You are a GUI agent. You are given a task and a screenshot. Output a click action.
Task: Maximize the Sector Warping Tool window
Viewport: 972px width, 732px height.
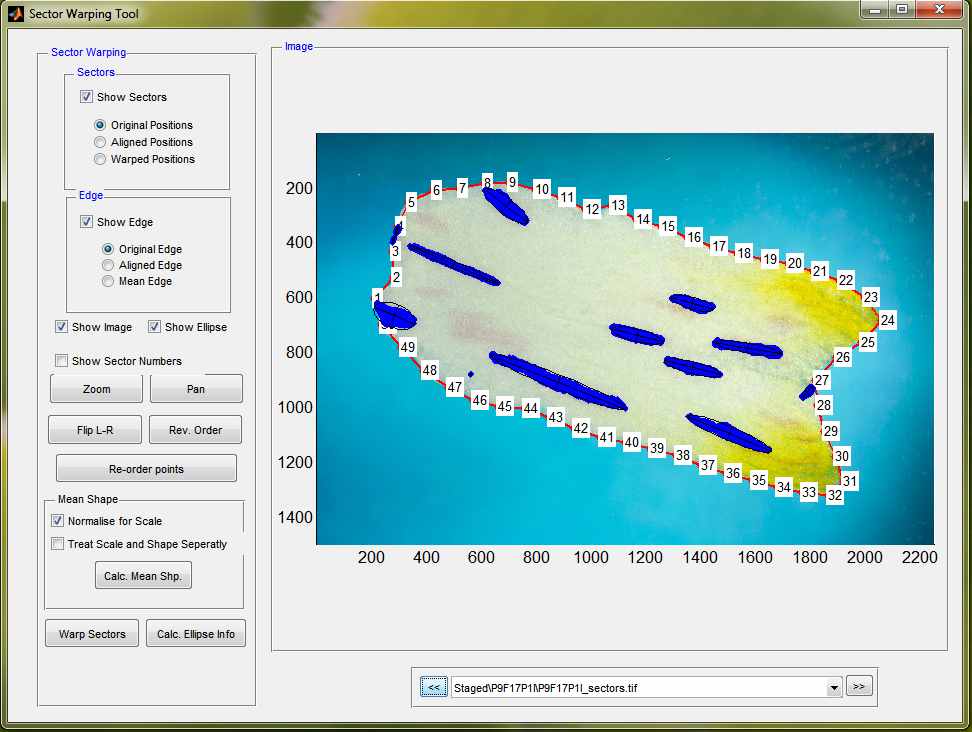(x=902, y=10)
